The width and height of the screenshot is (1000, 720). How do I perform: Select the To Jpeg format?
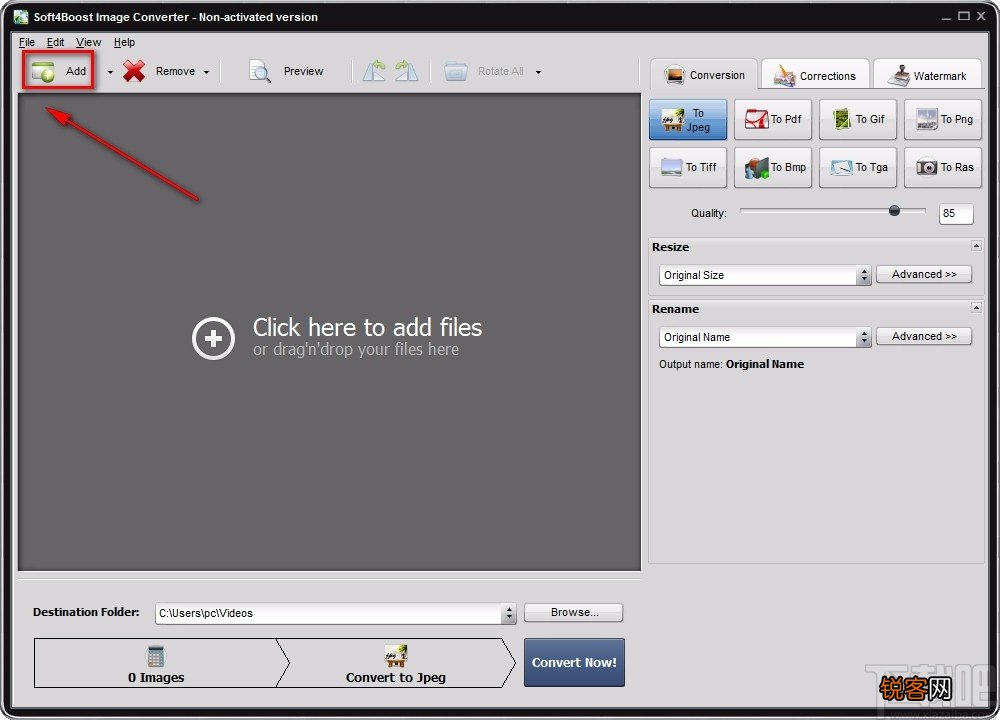coord(688,119)
